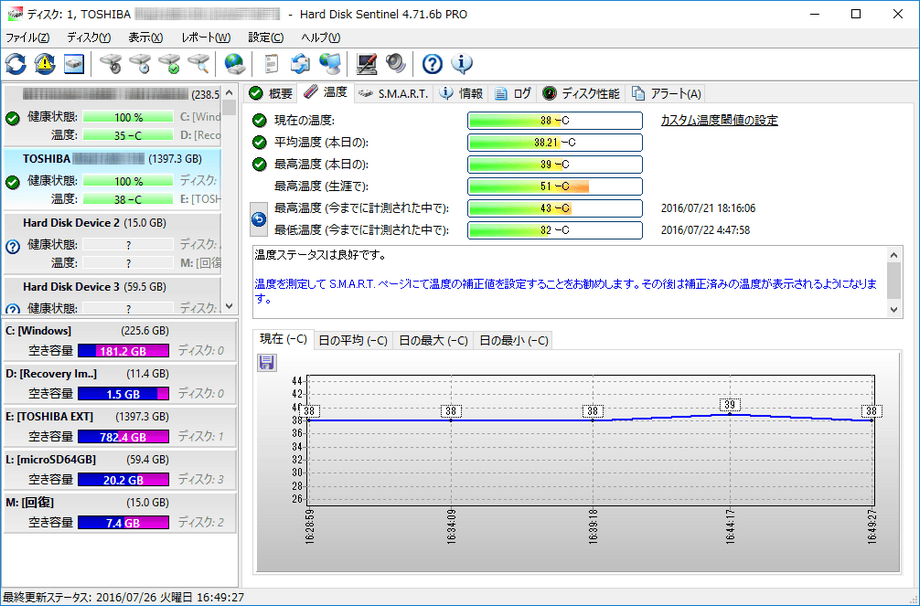Click the blue reset temperature arrow button
Image resolution: width=920 pixels, height=606 pixels.
[259, 219]
